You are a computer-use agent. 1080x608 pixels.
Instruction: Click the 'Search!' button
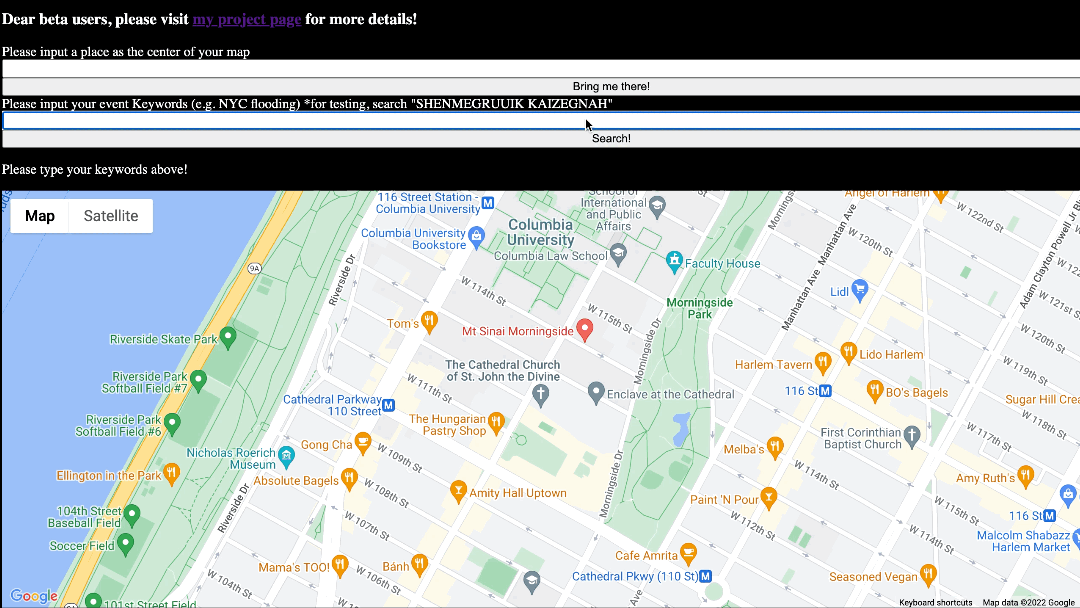click(x=541, y=138)
